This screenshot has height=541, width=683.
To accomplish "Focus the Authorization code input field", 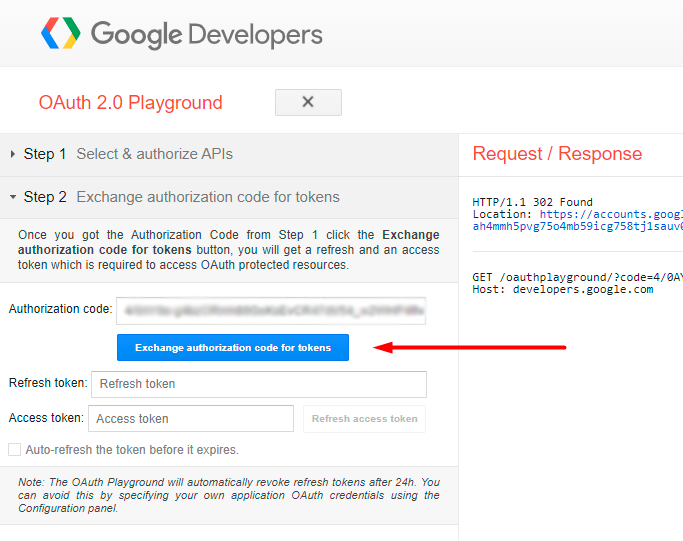I will coord(270,310).
